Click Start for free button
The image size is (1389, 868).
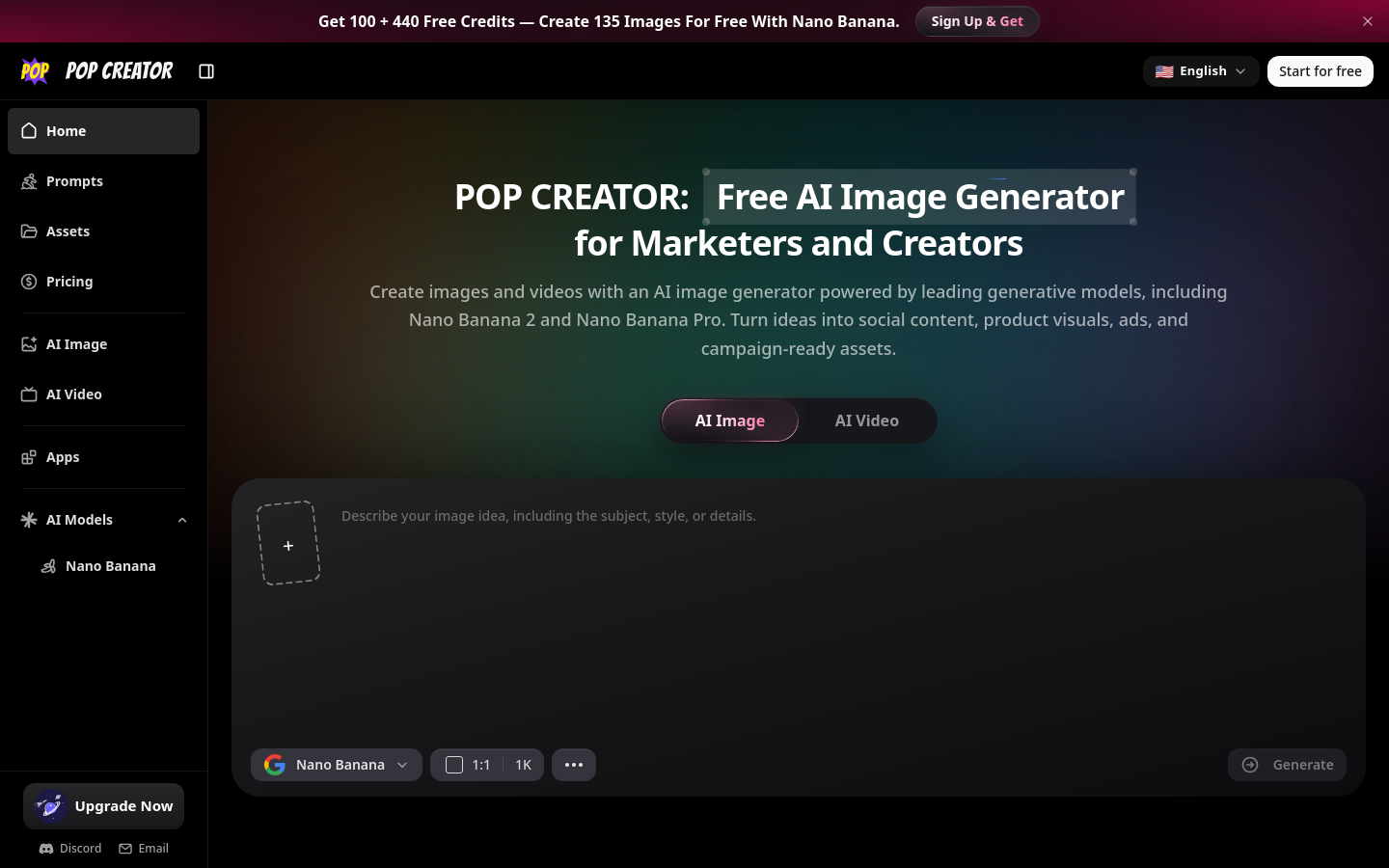[x=1320, y=71]
